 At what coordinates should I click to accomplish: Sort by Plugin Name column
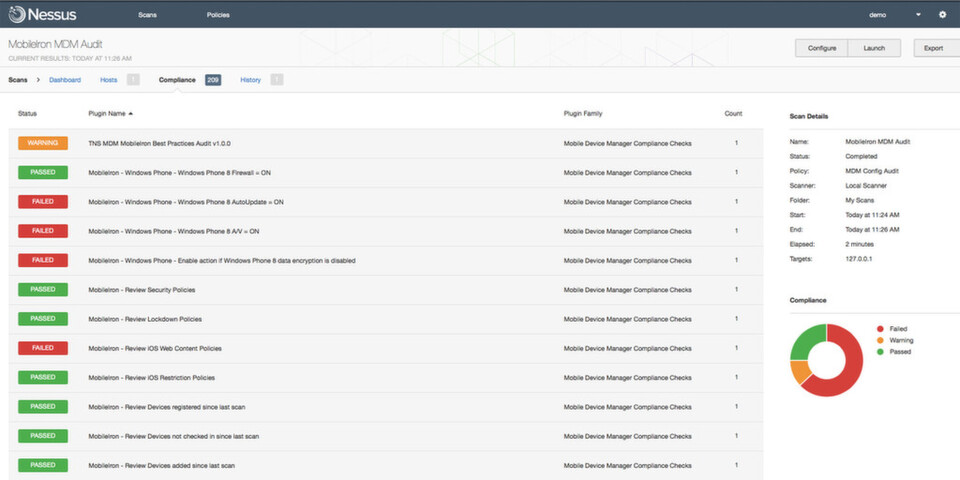pos(110,113)
